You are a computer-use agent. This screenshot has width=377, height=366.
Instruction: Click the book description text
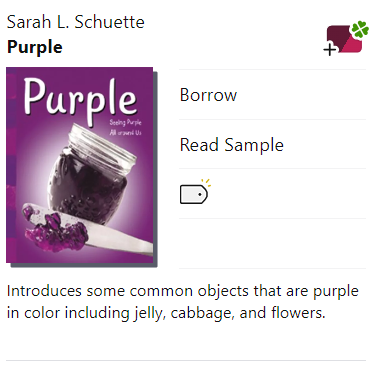coord(183,302)
